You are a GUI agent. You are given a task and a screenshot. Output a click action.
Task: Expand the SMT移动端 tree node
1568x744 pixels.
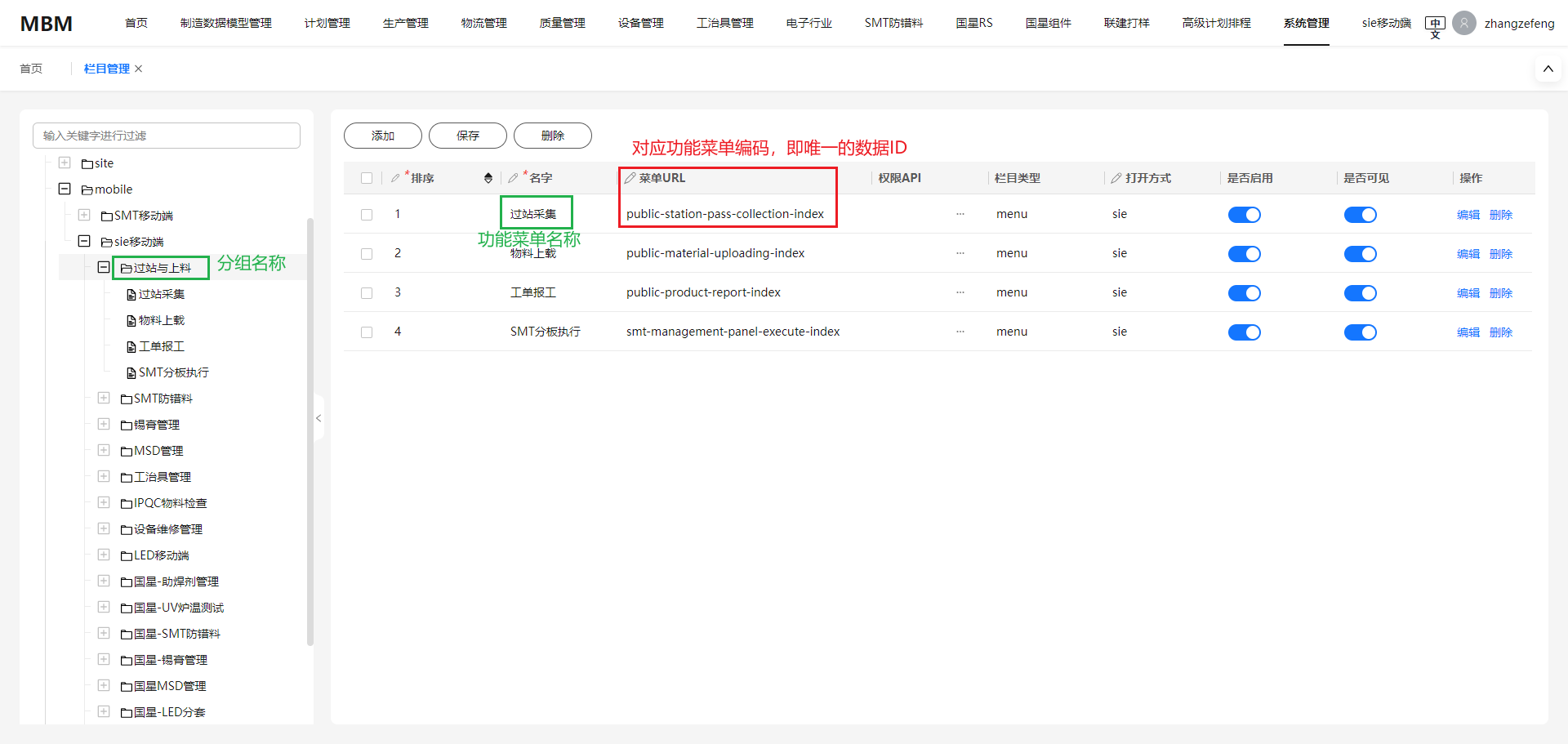(84, 215)
